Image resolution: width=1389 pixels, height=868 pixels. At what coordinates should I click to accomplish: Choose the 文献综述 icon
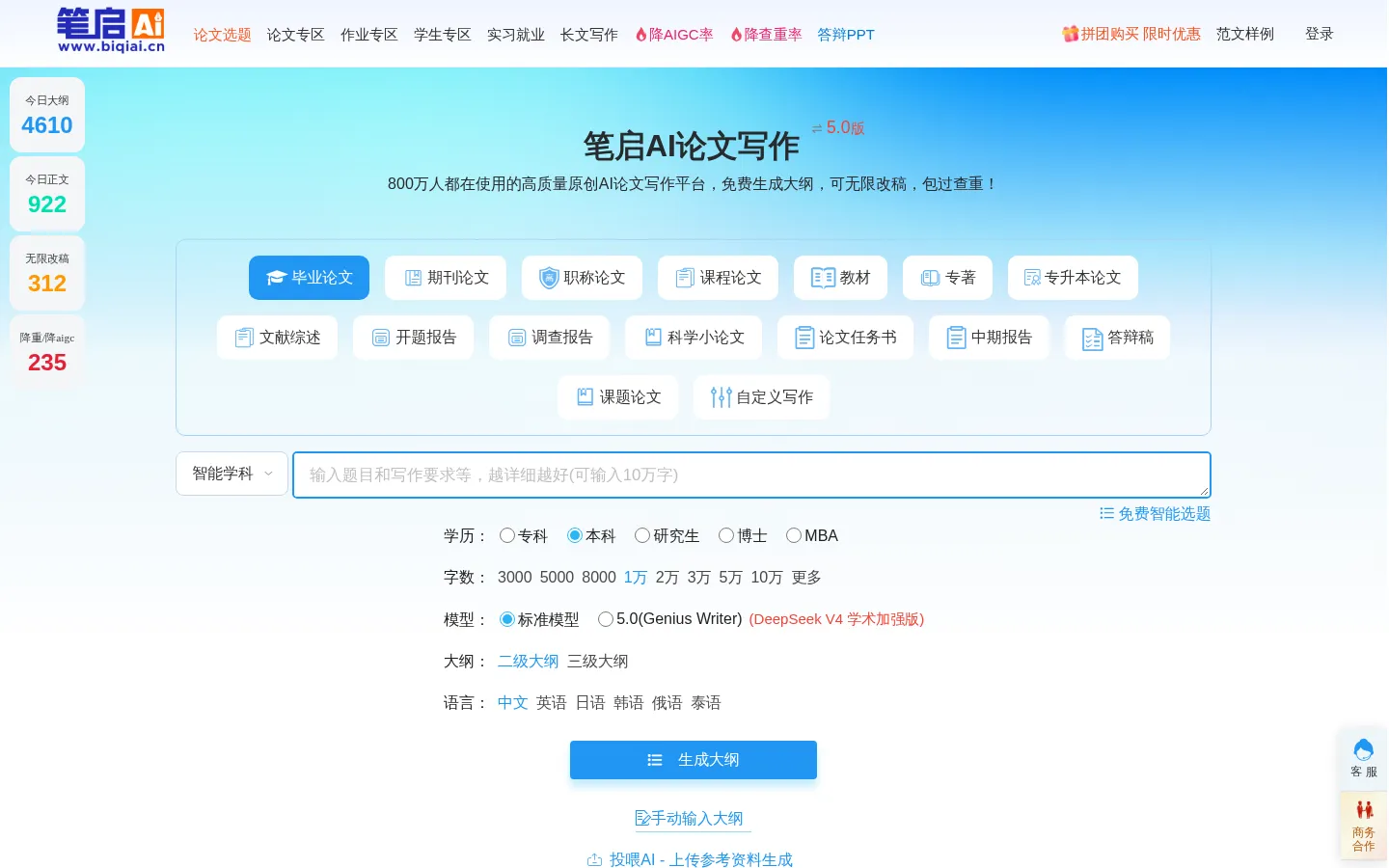point(244,338)
